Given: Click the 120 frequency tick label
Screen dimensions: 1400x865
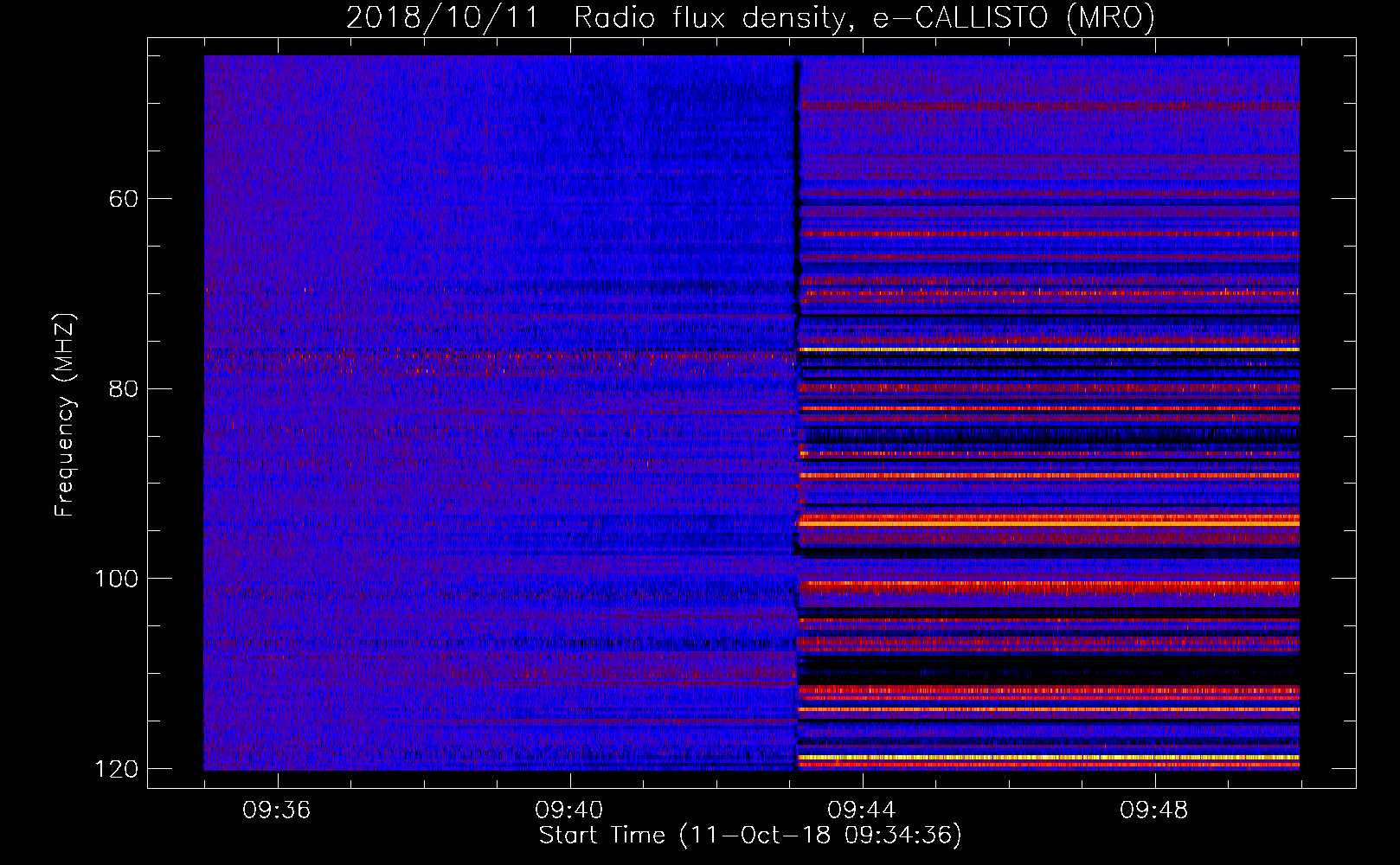Looking at the screenshot, I should 116,769.
